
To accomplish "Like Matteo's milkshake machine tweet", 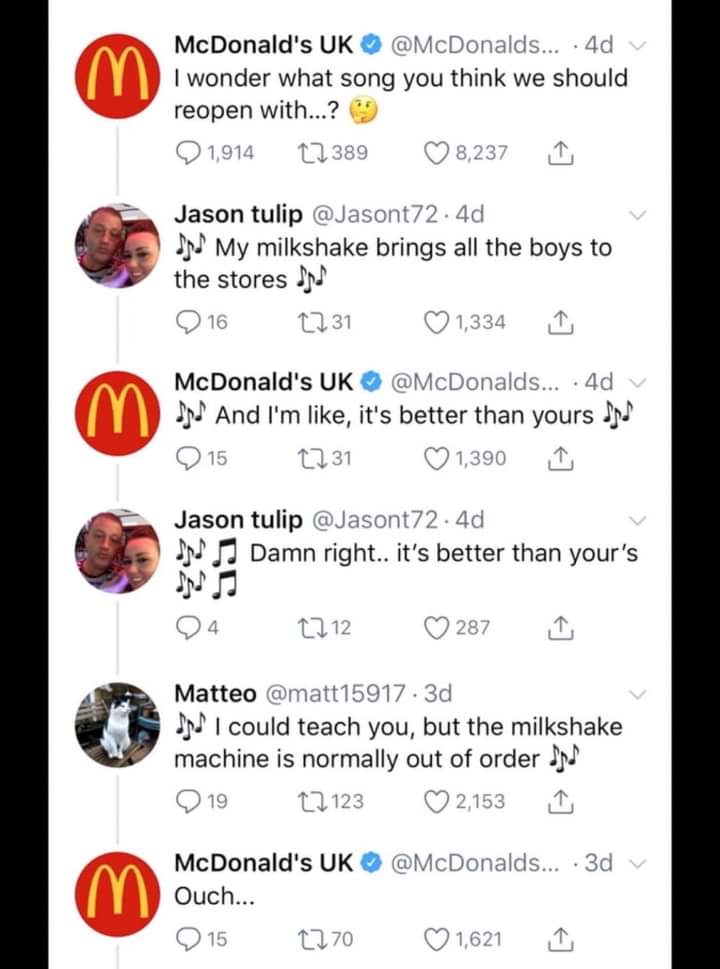I will [x=437, y=801].
